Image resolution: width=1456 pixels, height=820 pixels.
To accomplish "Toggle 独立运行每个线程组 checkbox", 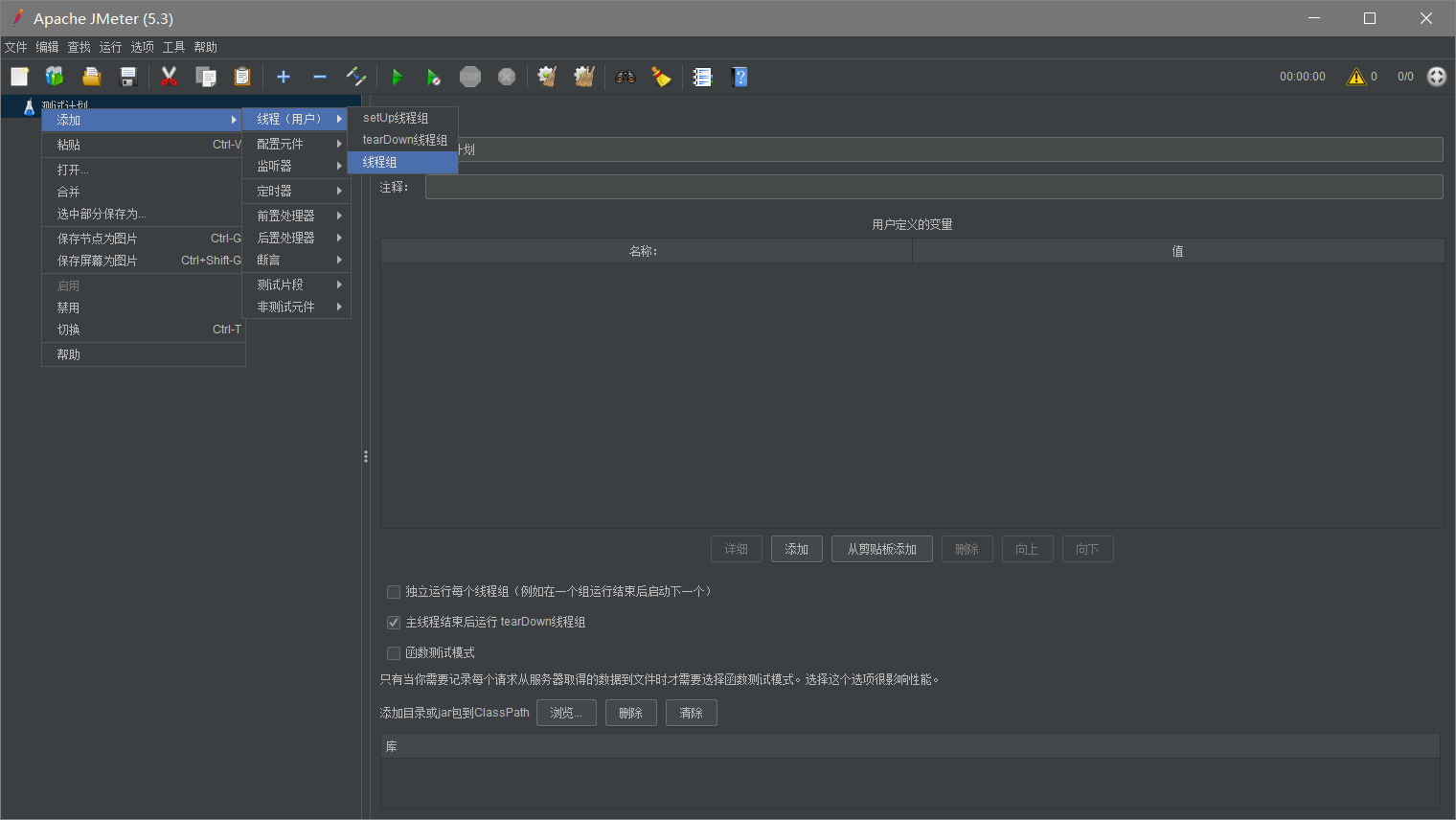I will (x=394, y=592).
